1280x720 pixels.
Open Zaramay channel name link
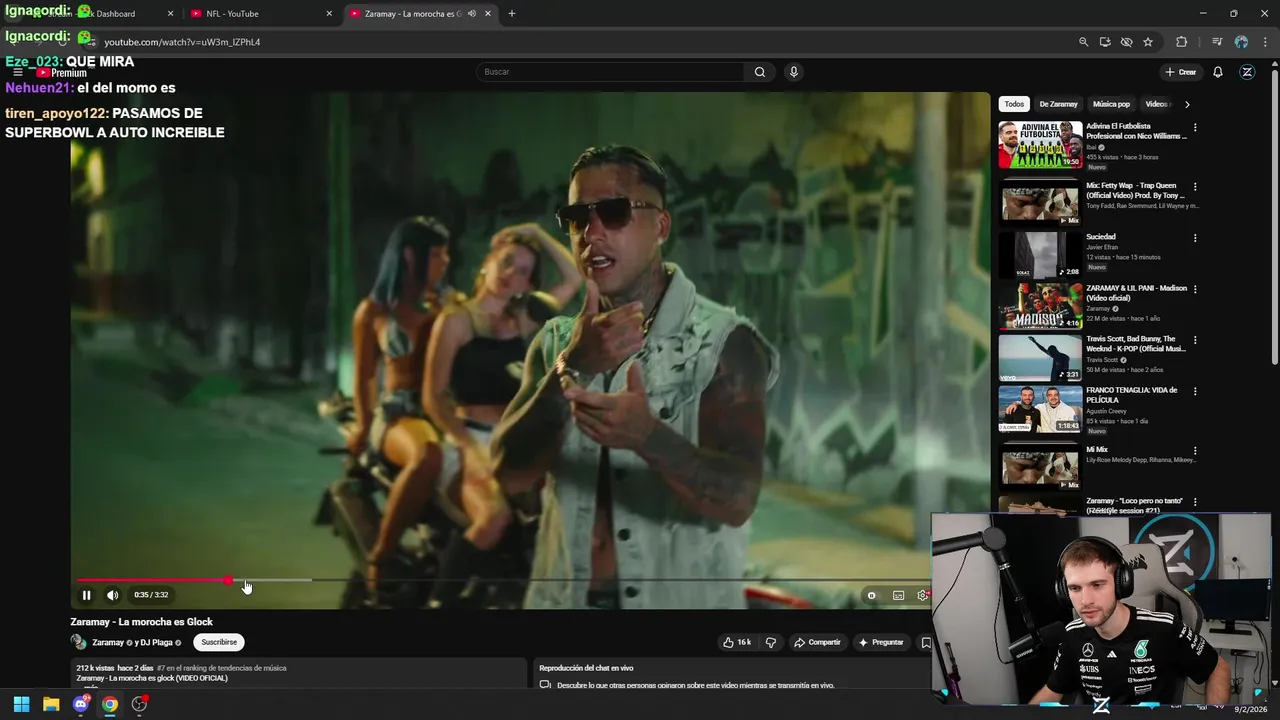108,642
